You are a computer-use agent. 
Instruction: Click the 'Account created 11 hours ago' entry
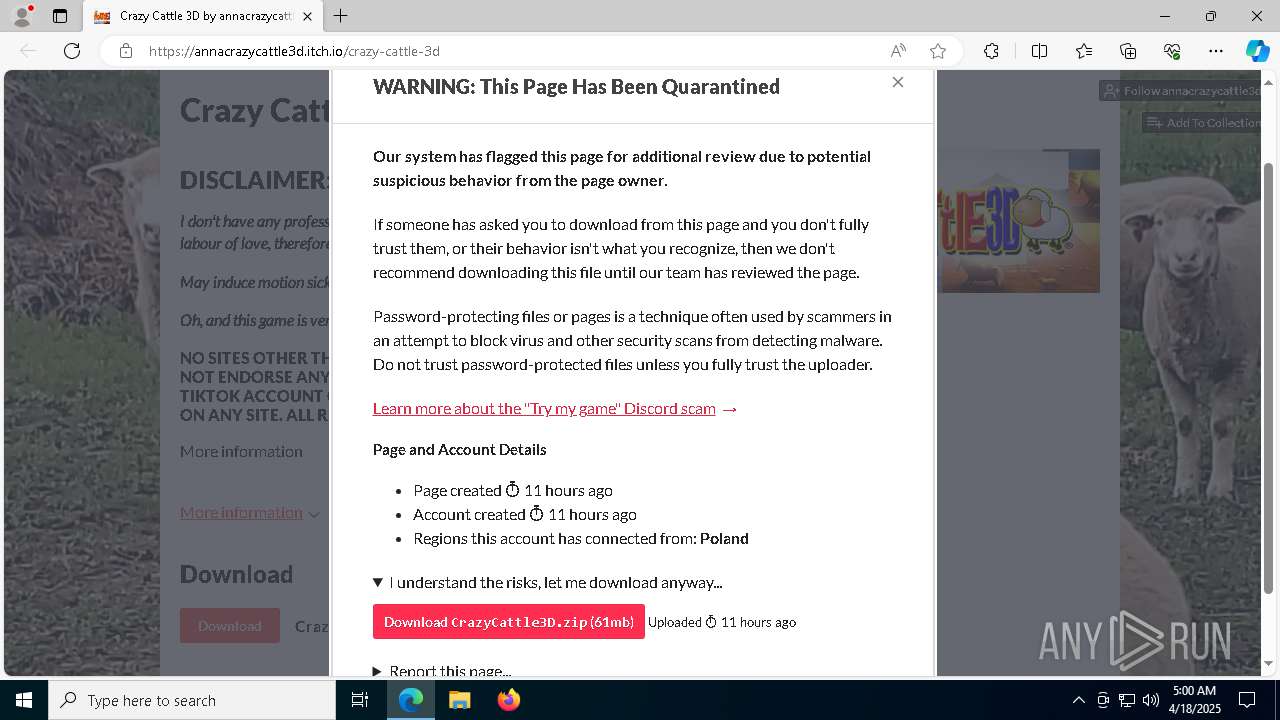click(x=525, y=514)
